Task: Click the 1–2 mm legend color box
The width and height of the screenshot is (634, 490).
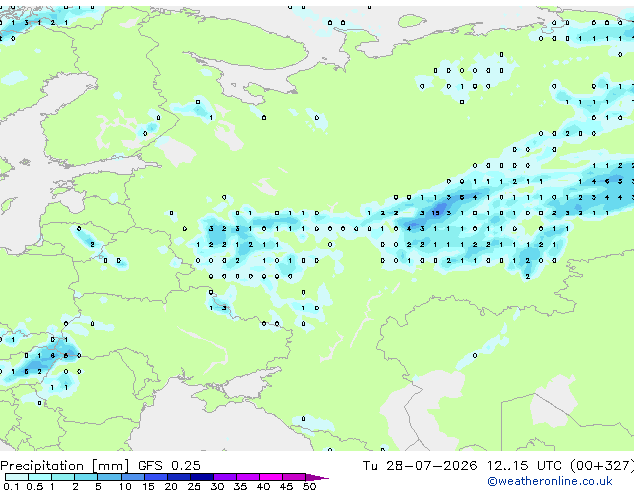Action: 63,477
